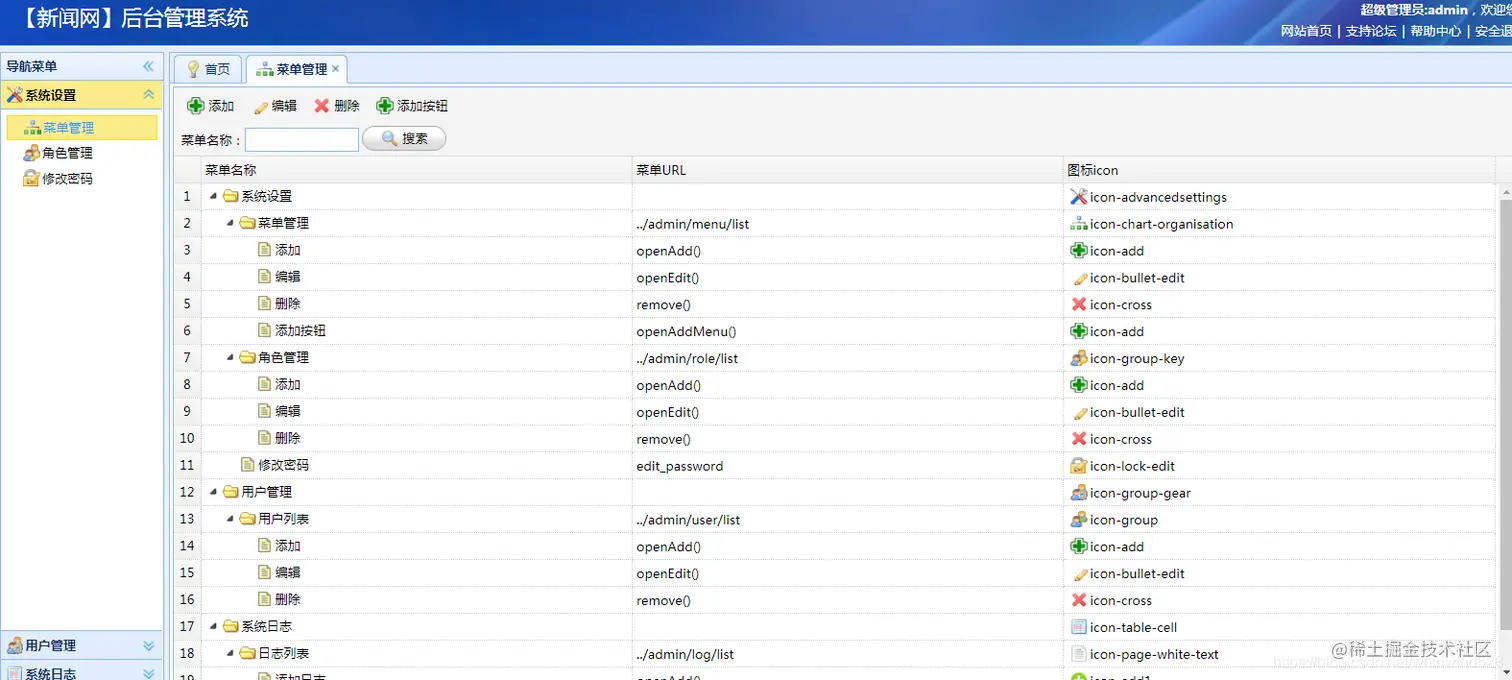This screenshot has height=680, width=1512.
Task: Click the ../admin/role/list URL cell
Action: coord(848,358)
